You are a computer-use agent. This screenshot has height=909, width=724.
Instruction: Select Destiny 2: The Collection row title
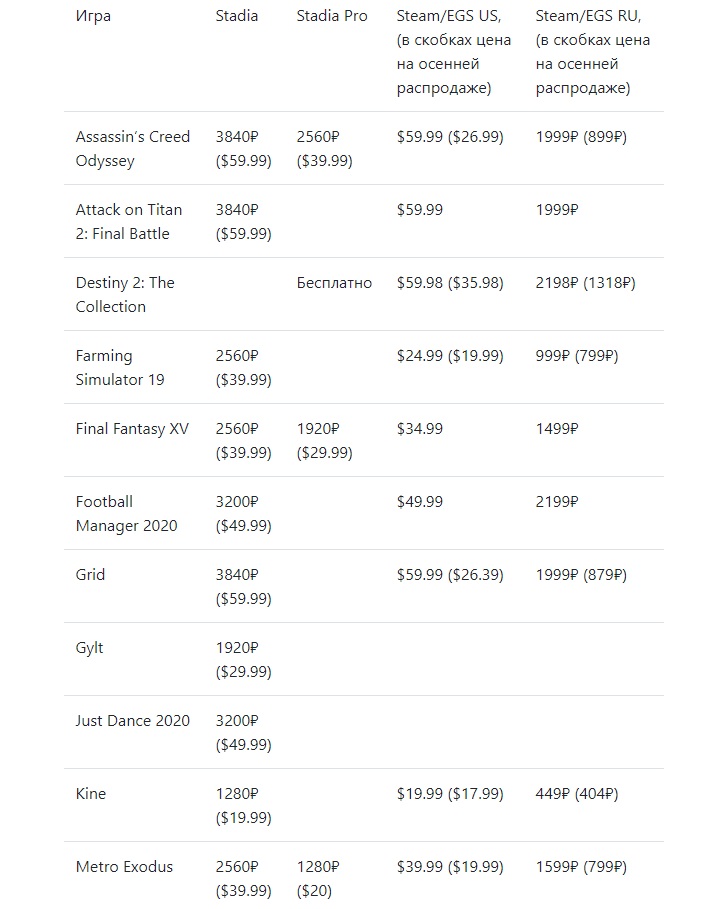pos(125,294)
